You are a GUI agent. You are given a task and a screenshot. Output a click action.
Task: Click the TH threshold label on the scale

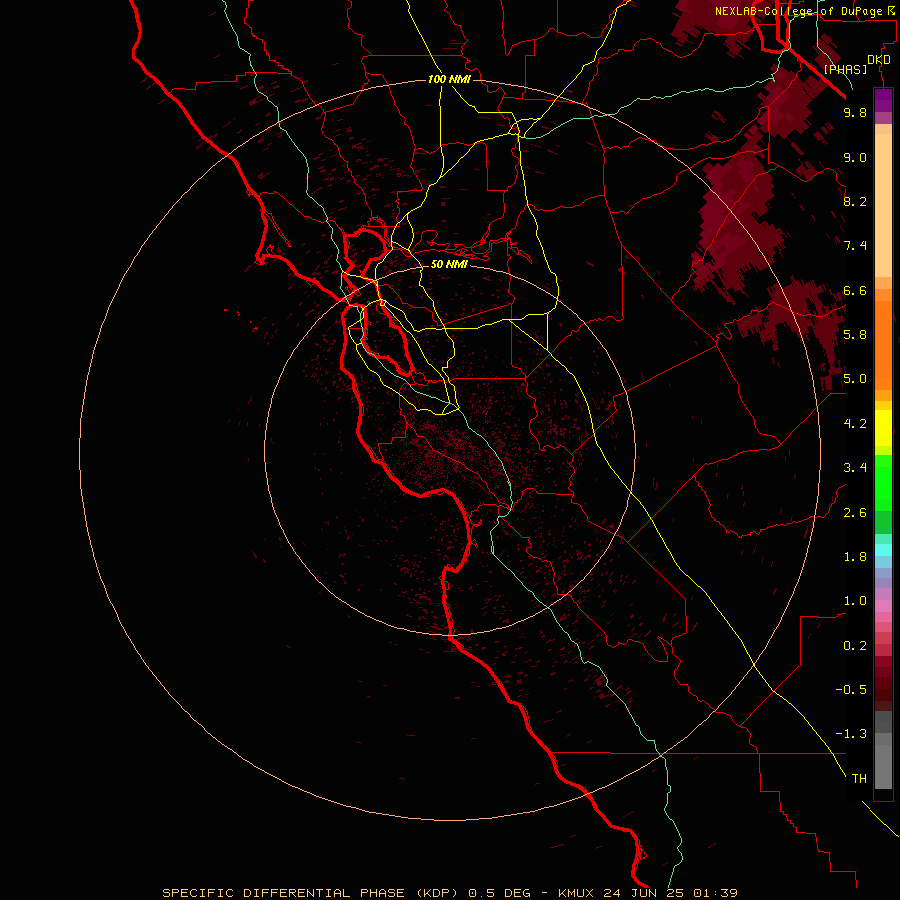point(859,779)
